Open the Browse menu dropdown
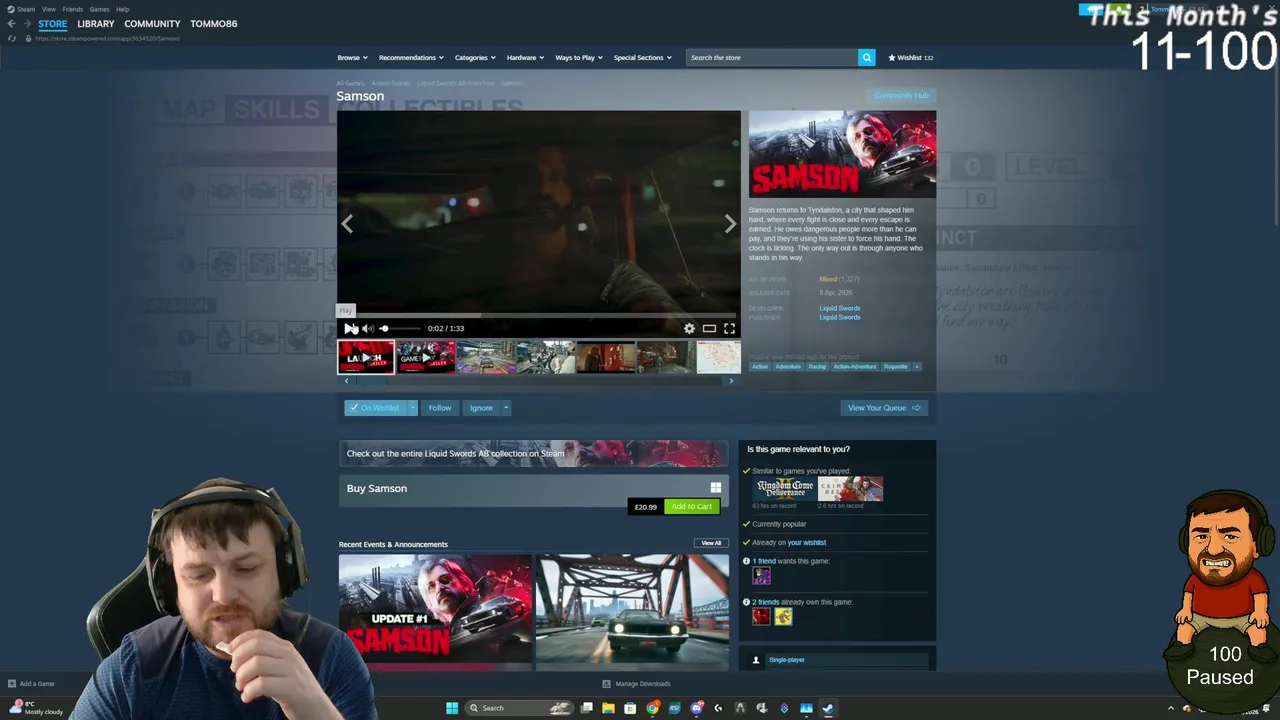This screenshot has height=720, width=1280. point(352,58)
